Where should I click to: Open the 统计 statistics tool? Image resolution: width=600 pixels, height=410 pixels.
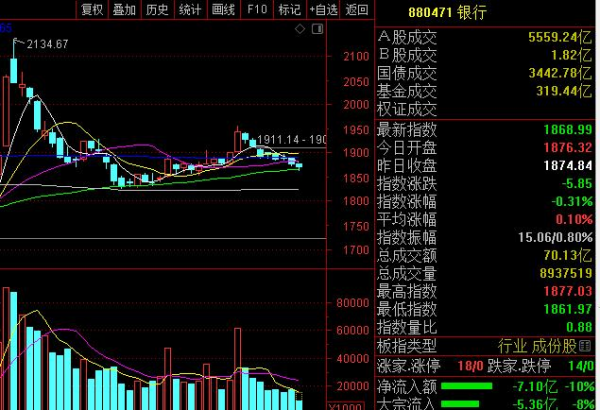(189, 10)
